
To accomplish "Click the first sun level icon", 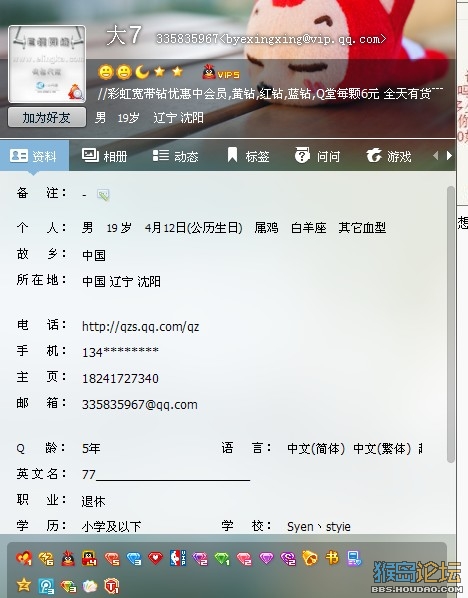I will coord(106,72).
